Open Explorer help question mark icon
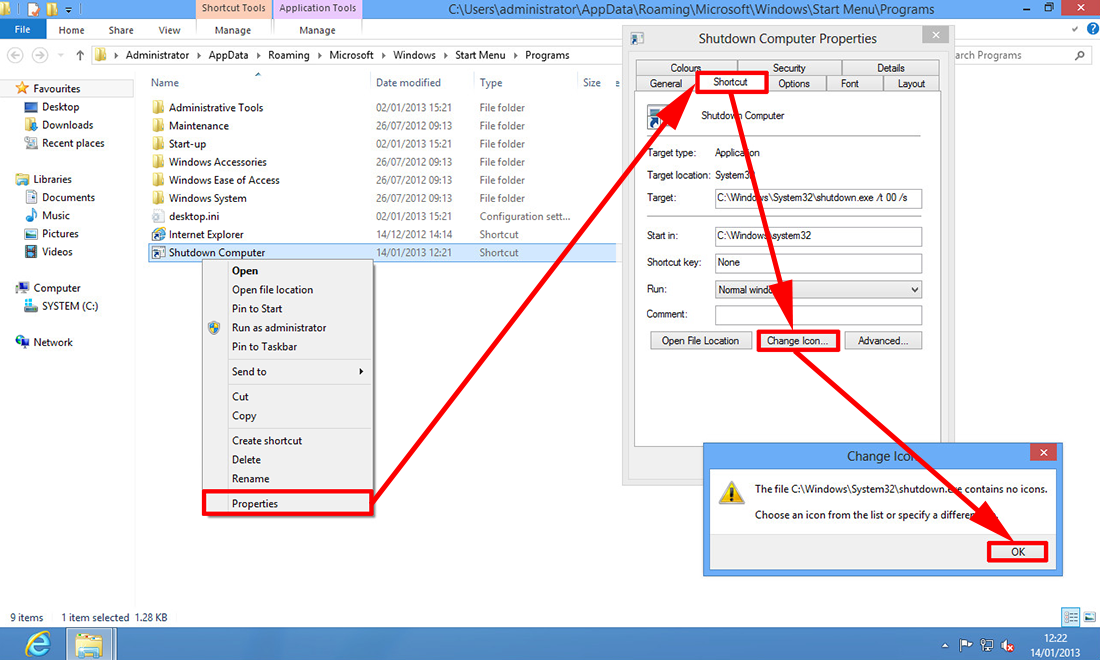The height and width of the screenshot is (660, 1100). pyautogui.click(x=1092, y=29)
